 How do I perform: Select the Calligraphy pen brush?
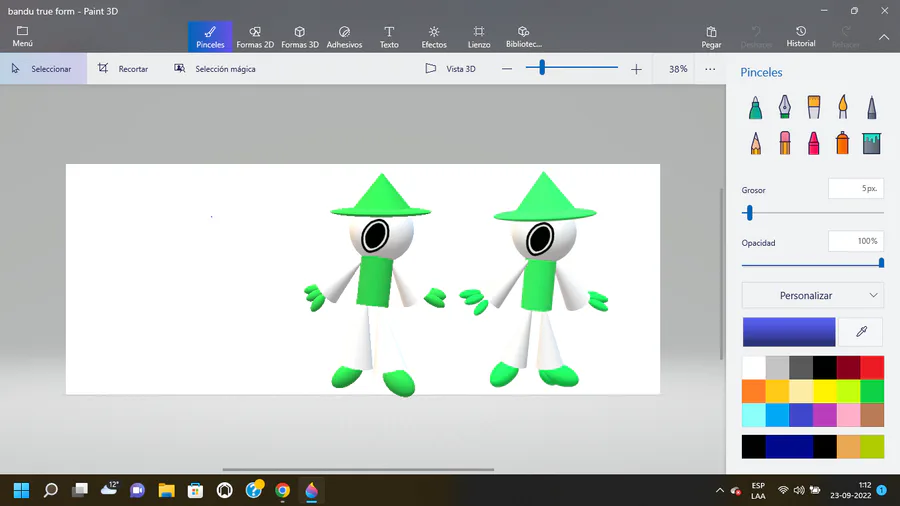pos(785,107)
